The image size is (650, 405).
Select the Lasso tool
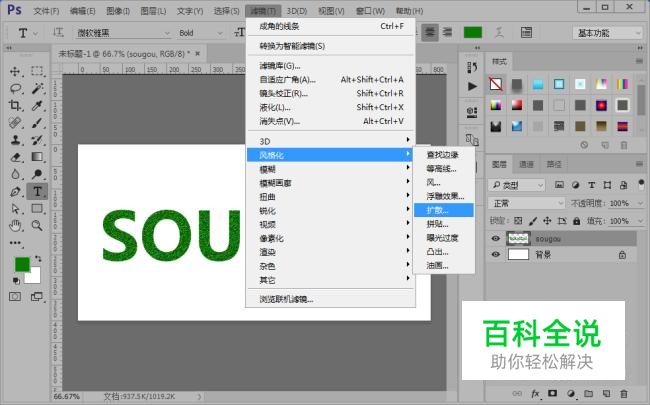[16, 88]
